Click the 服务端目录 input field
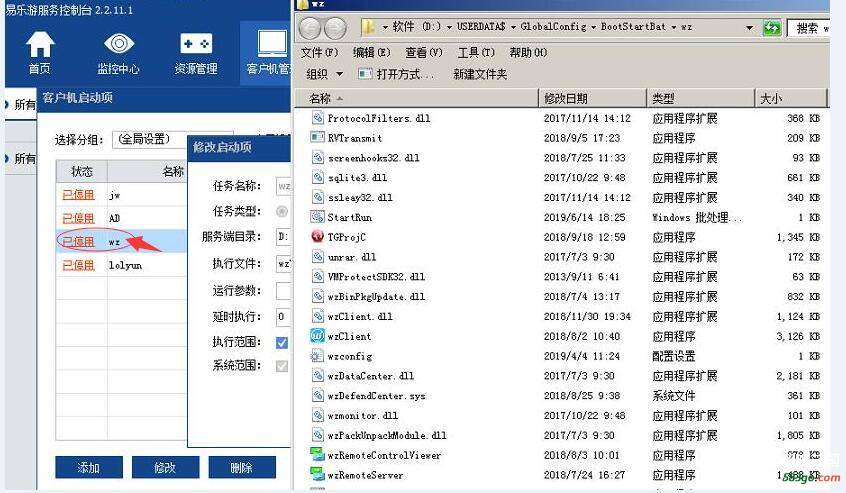Viewport: 846px width, 493px height. 283,237
